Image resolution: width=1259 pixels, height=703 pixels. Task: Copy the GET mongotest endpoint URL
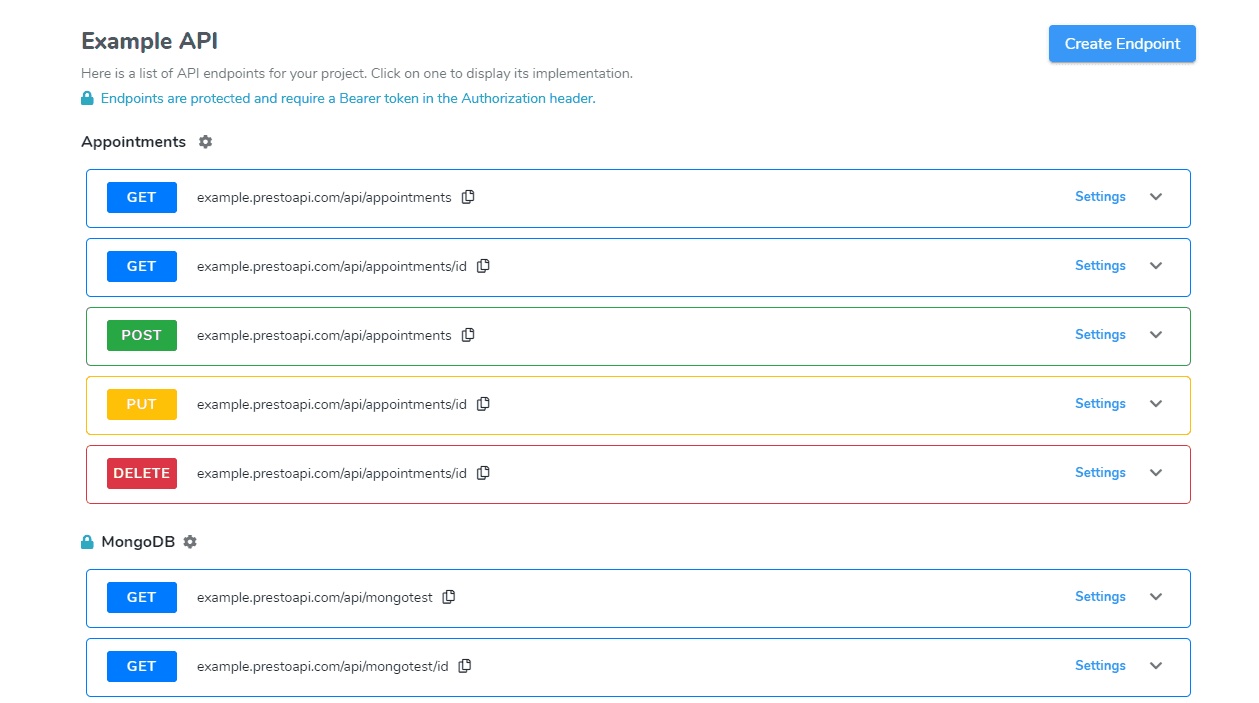448,596
